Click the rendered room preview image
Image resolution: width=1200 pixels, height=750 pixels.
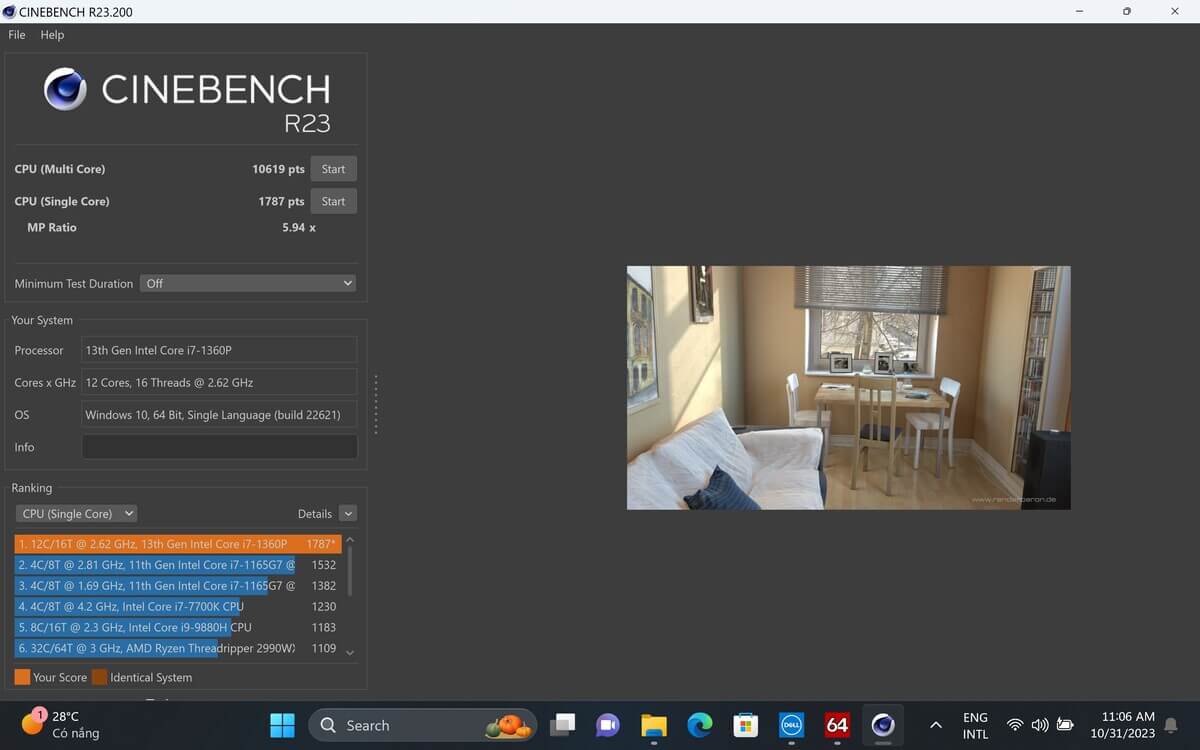click(848, 387)
